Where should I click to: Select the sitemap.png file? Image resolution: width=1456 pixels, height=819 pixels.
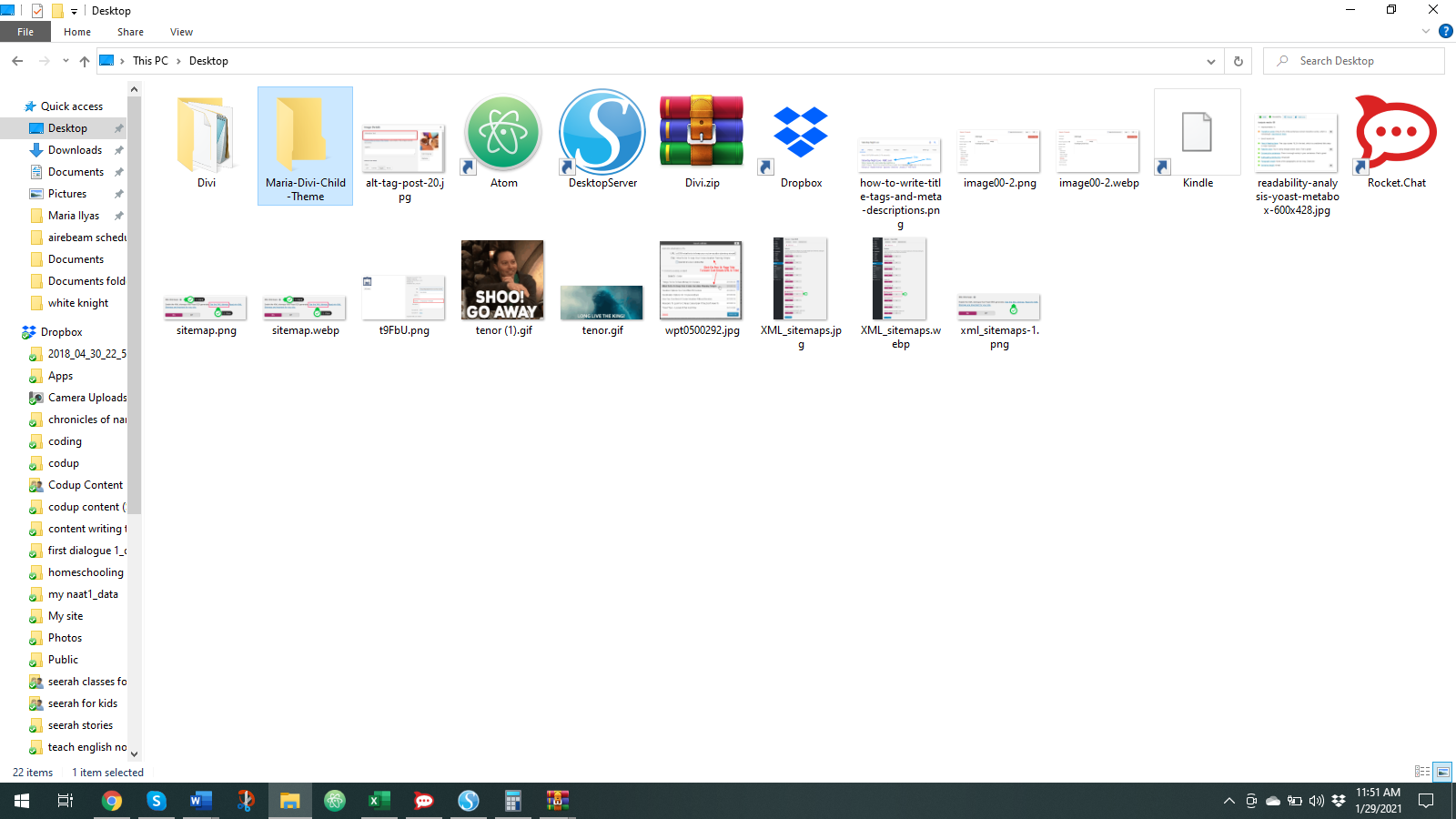click(x=206, y=308)
